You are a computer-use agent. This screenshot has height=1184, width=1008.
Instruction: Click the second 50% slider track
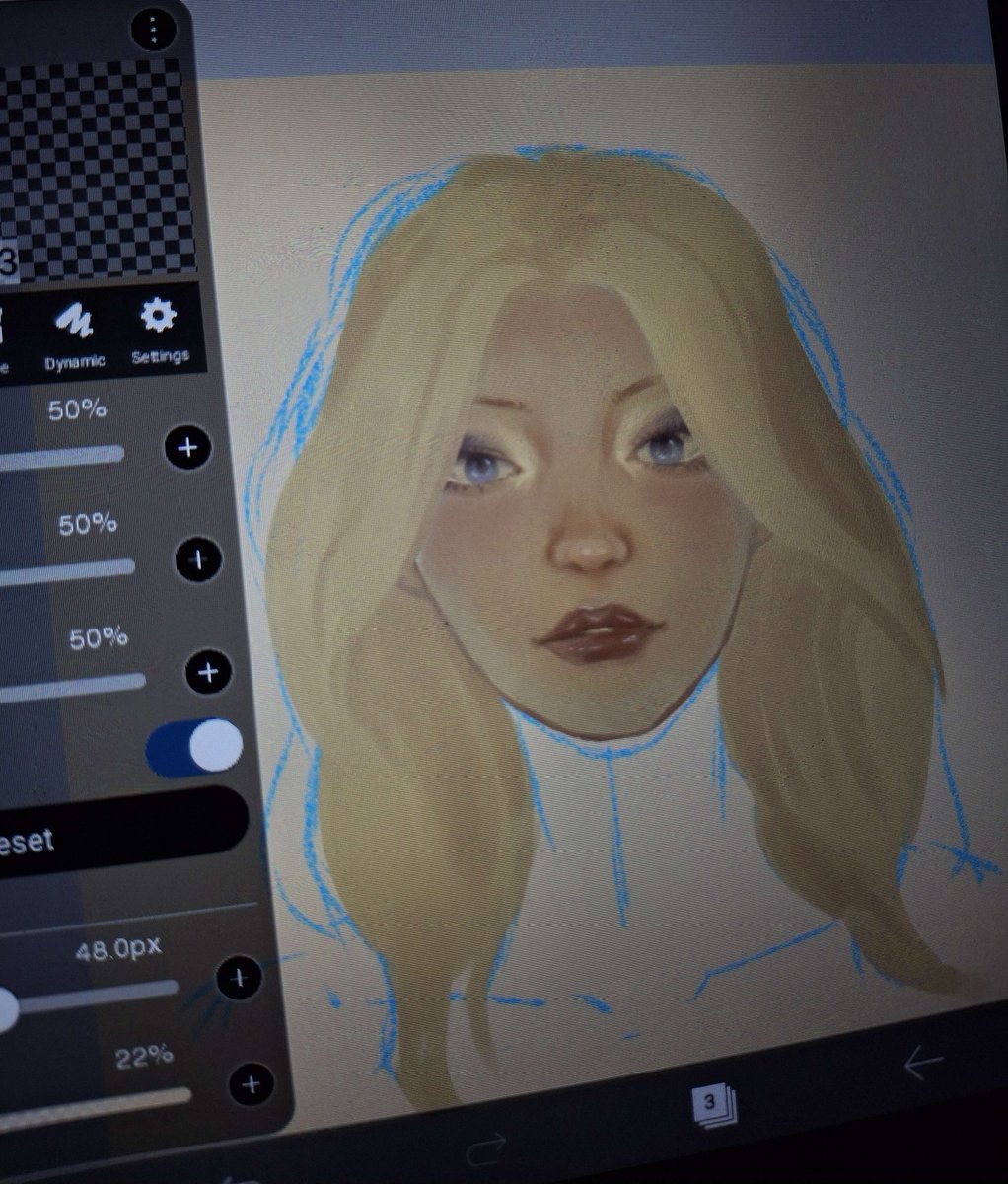click(67, 569)
